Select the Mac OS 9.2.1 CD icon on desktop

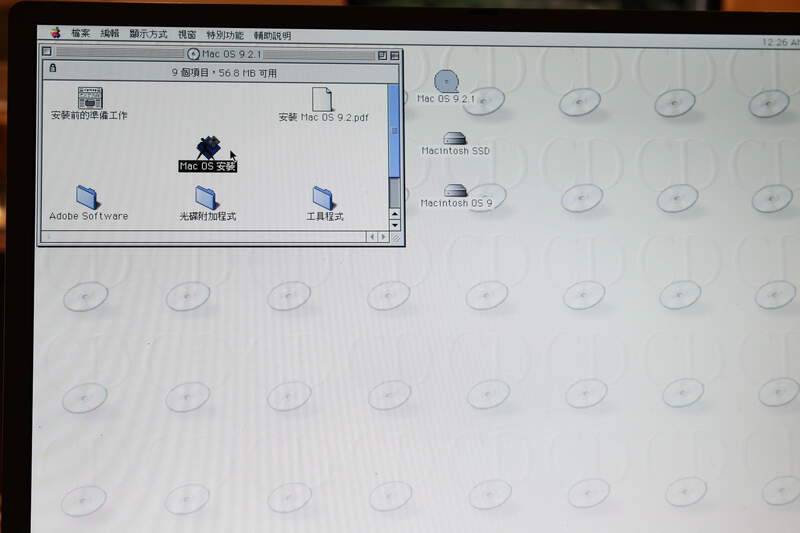(x=447, y=82)
